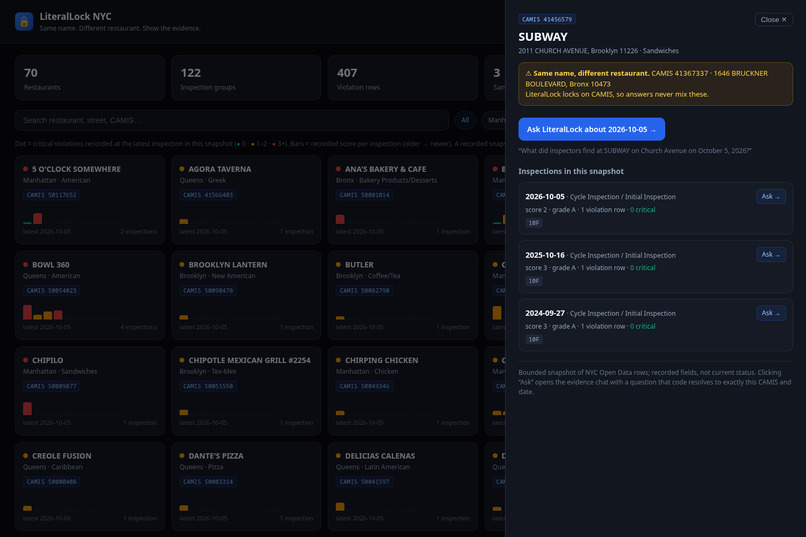Open the BUTLER coffee/tea card
The width and height of the screenshot is (806, 537).
(402, 295)
